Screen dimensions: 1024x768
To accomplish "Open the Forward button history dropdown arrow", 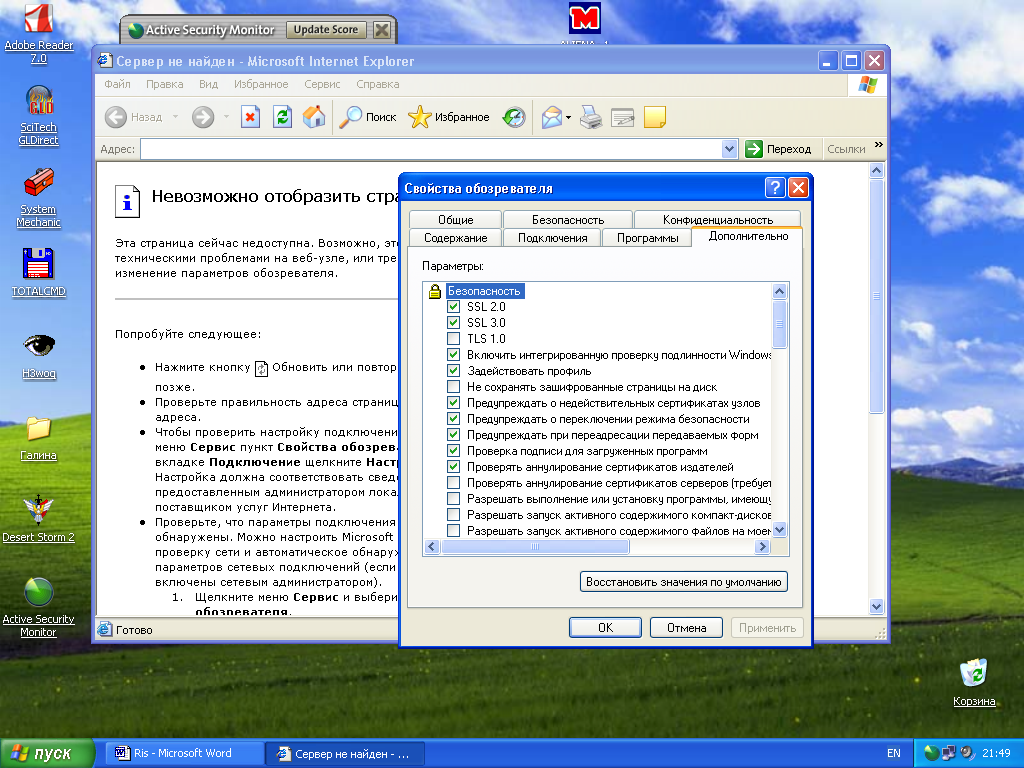I will tap(226, 118).
